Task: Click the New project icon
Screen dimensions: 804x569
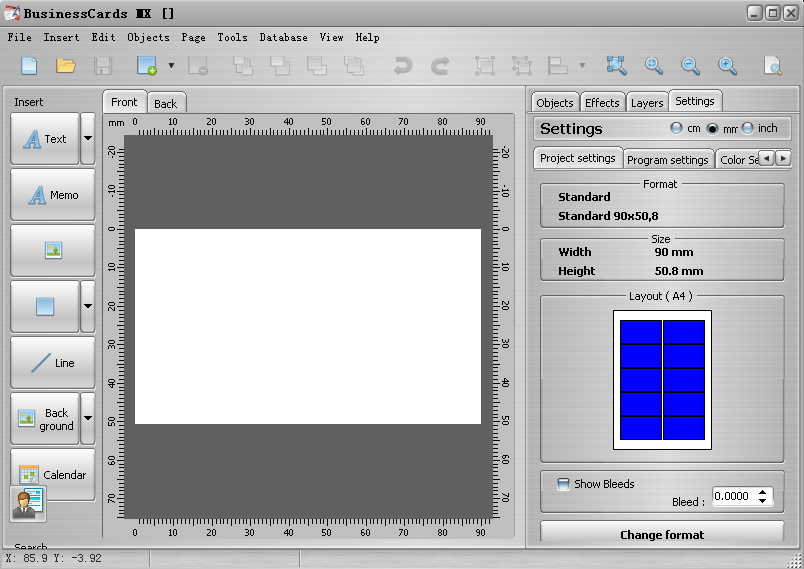Action: click(x=30, y=66)
